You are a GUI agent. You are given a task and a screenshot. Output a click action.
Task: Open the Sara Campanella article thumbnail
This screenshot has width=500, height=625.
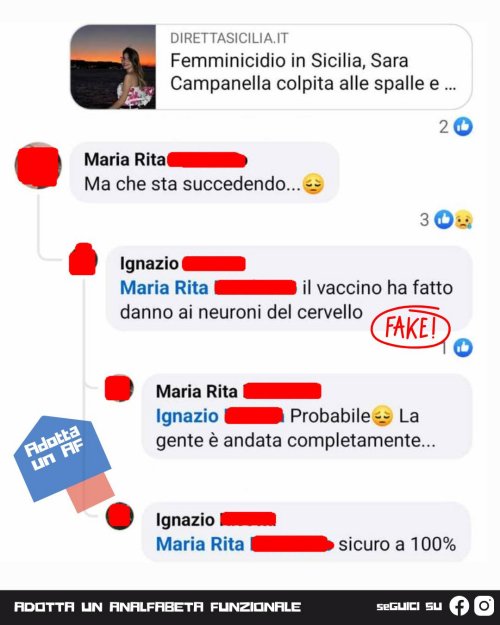pos(113,67)
